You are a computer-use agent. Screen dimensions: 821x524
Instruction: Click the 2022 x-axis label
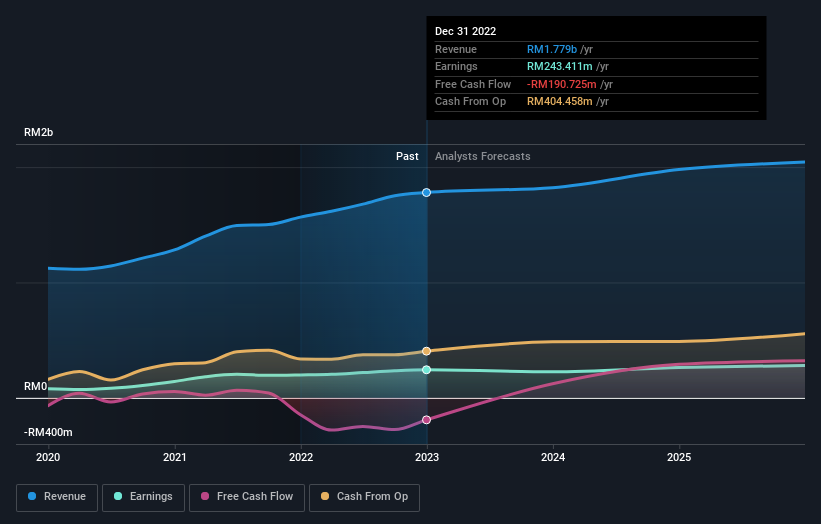(x=301, y=457)
